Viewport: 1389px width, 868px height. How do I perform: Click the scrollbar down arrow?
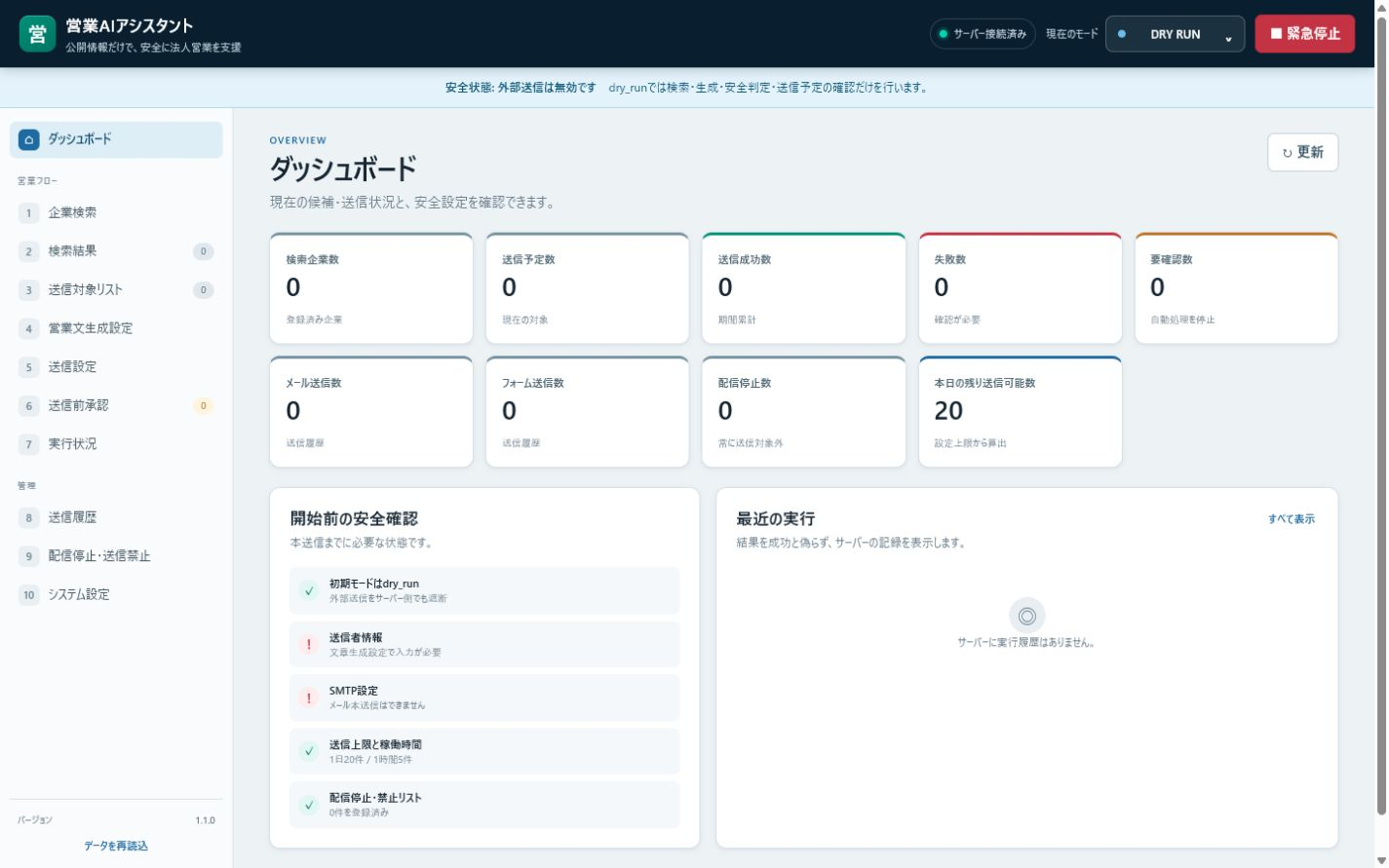pyautogui.click(x=1381, y=860)
